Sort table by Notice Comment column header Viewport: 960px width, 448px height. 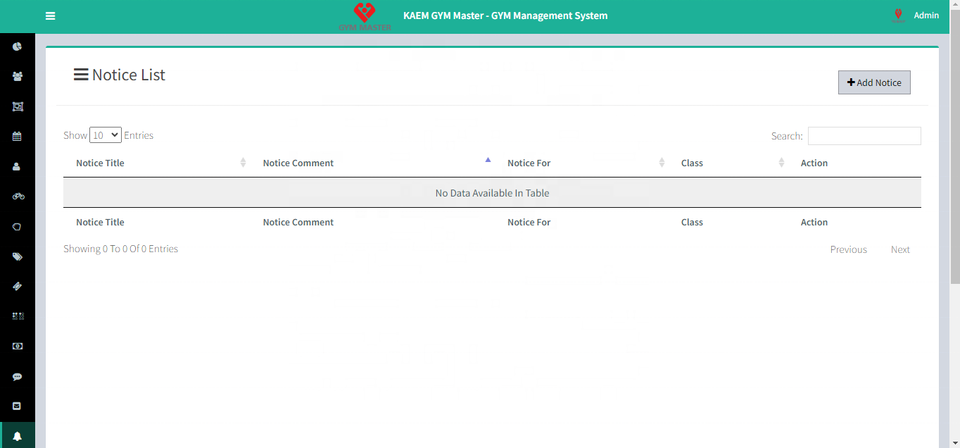click(x=298, y=163)
